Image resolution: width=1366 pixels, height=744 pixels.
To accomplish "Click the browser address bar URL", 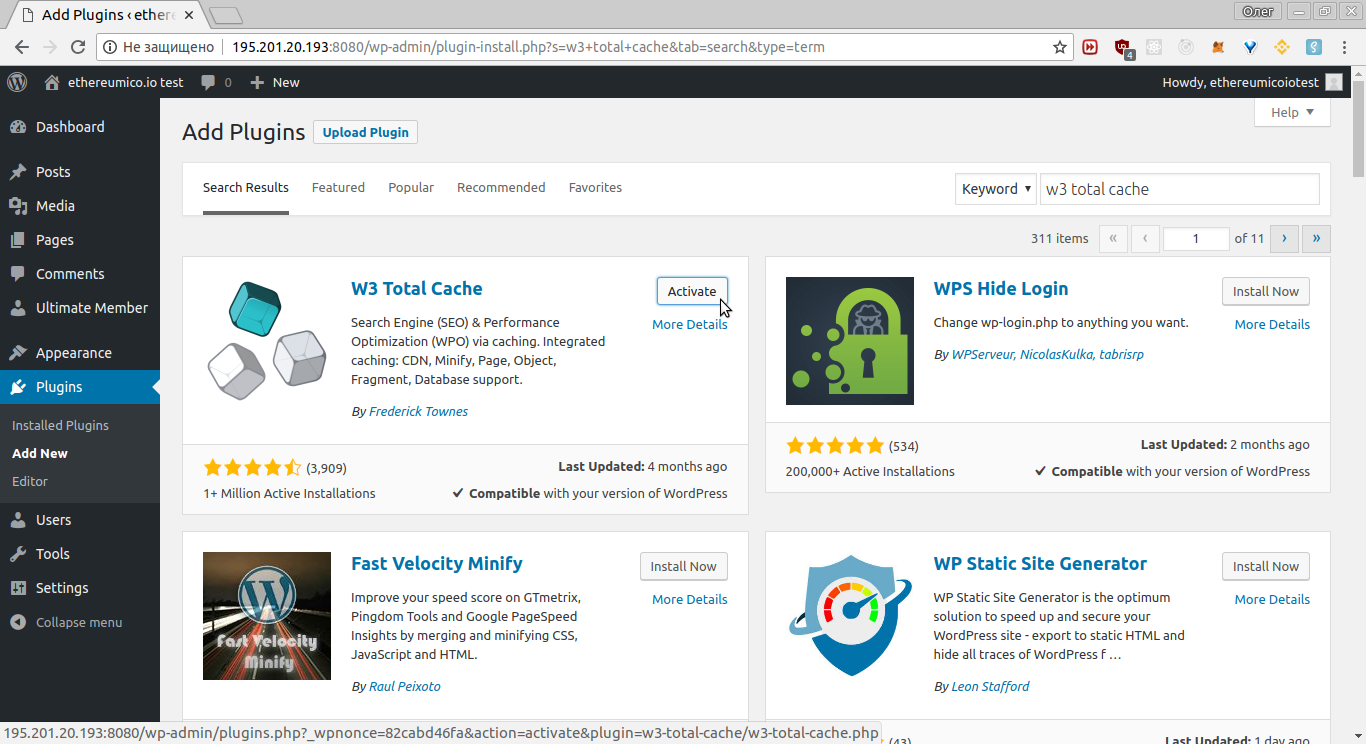I will click(528, 47).
